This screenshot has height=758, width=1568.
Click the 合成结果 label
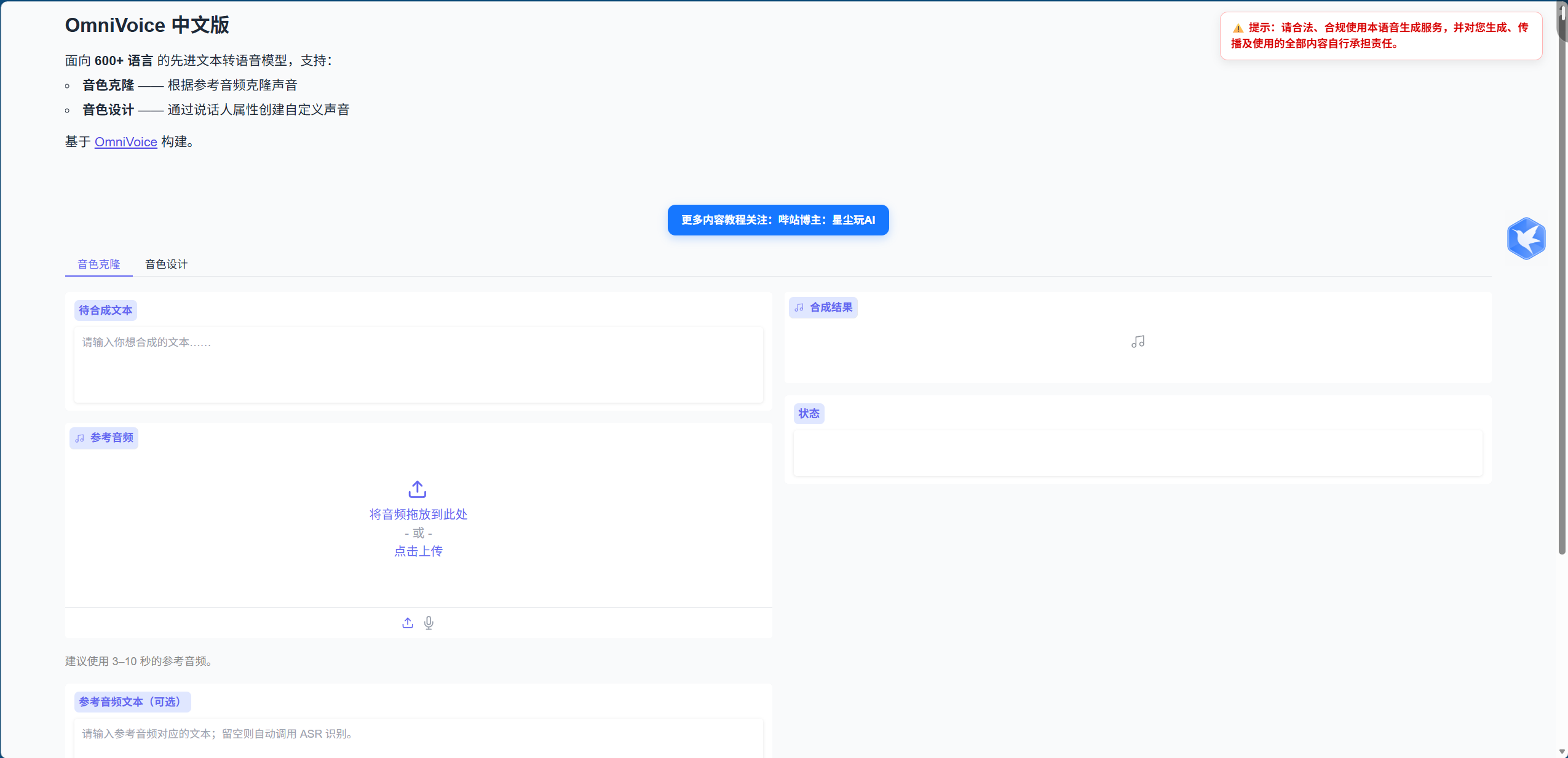tap(823, 307)
